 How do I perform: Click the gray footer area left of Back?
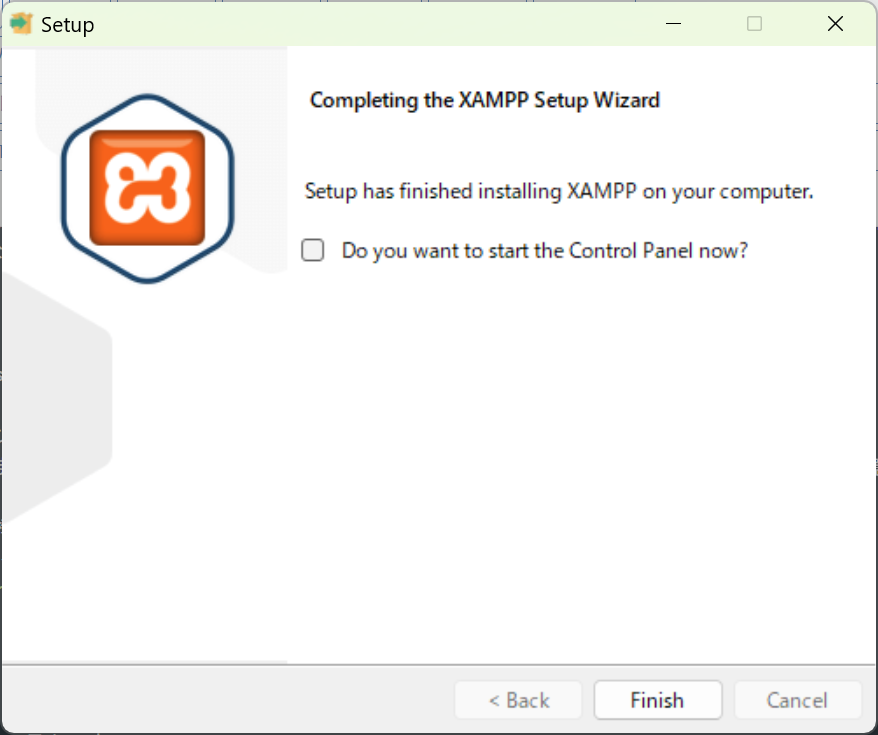click(224, 700)
